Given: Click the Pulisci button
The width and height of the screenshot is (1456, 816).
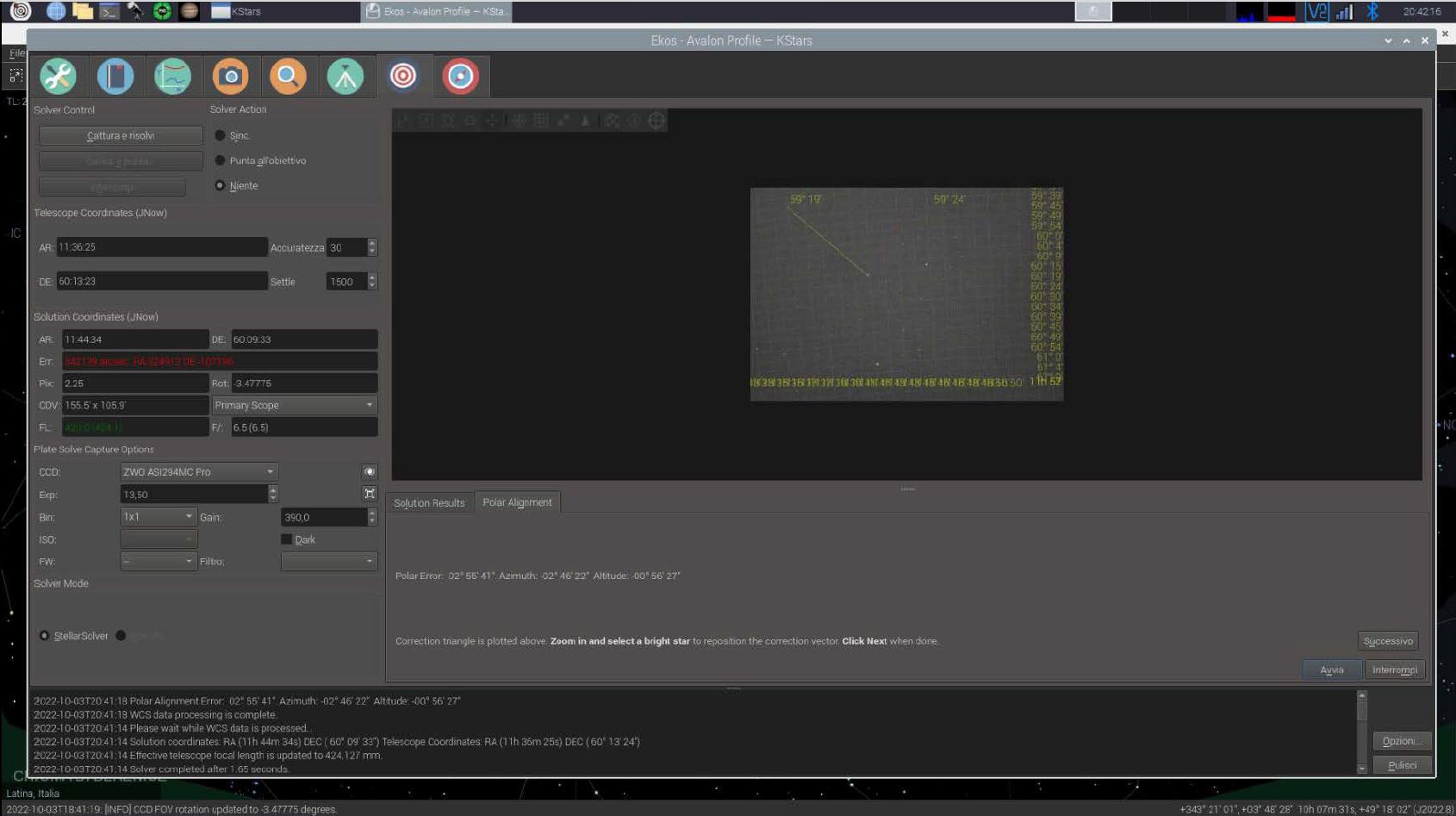Looking at the screenshot, I should click(x=1402, y=765).
